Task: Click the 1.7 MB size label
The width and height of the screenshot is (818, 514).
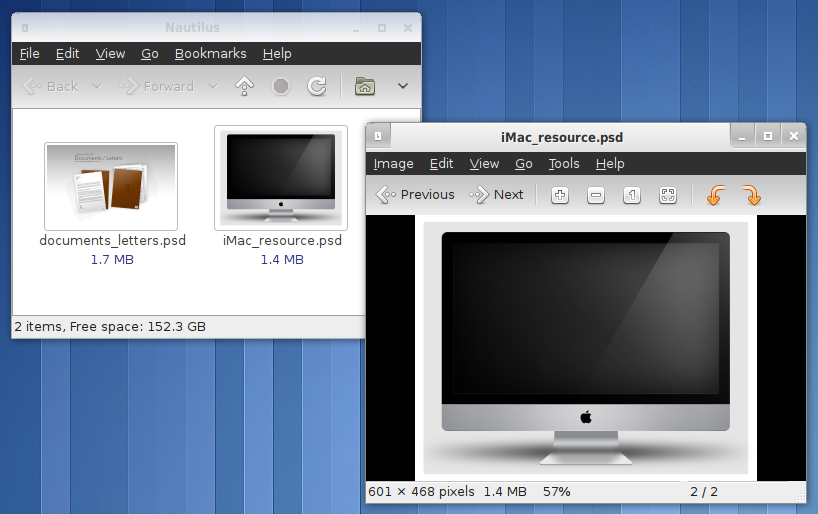Action: pos(112,259)
